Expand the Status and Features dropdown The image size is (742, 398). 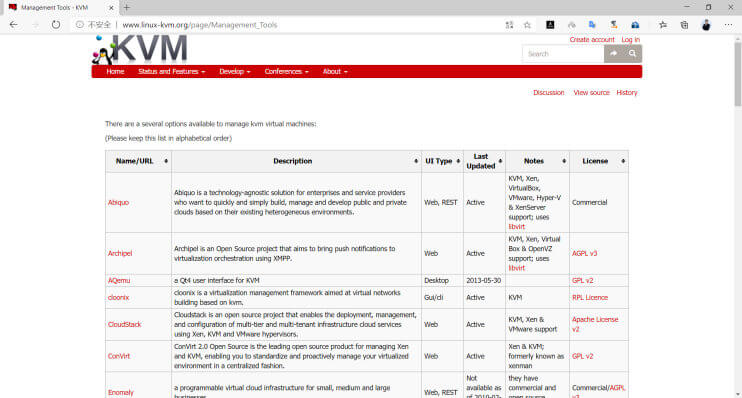click(x=171, y=71)
